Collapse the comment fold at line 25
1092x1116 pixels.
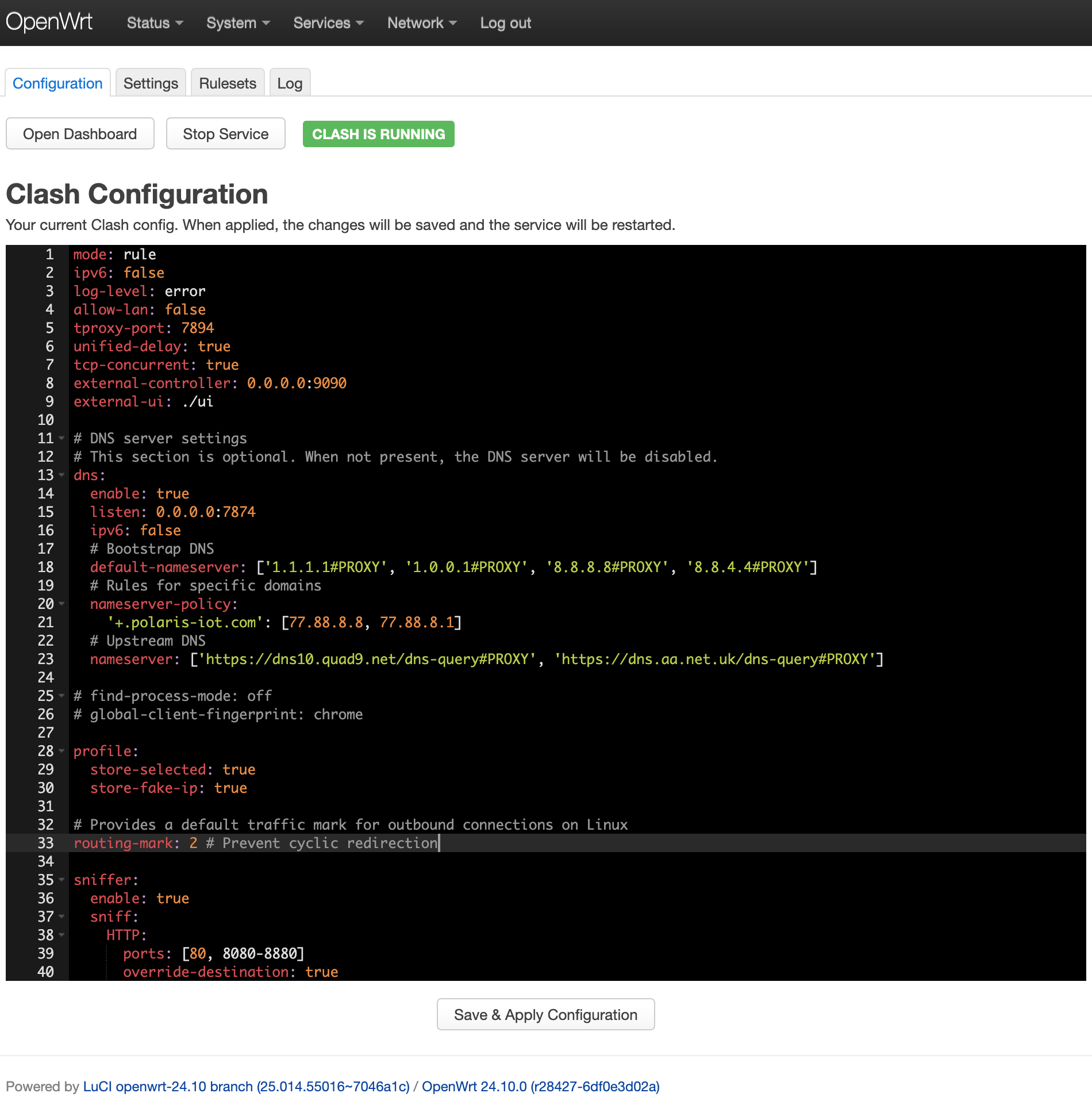tap(61, 696)
